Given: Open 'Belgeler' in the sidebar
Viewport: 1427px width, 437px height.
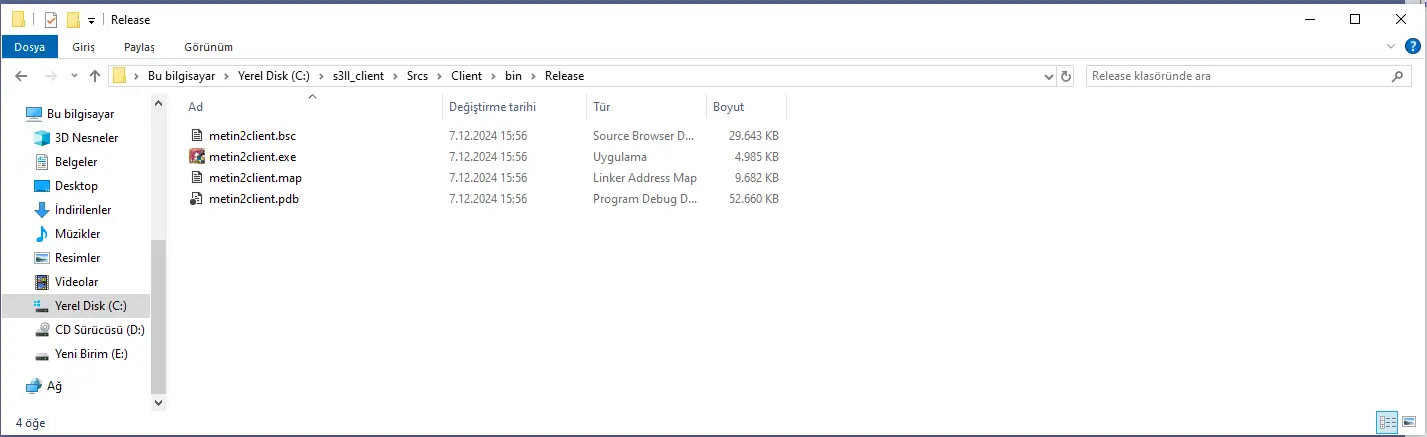Looking at the screenshot, I should 76,162.
